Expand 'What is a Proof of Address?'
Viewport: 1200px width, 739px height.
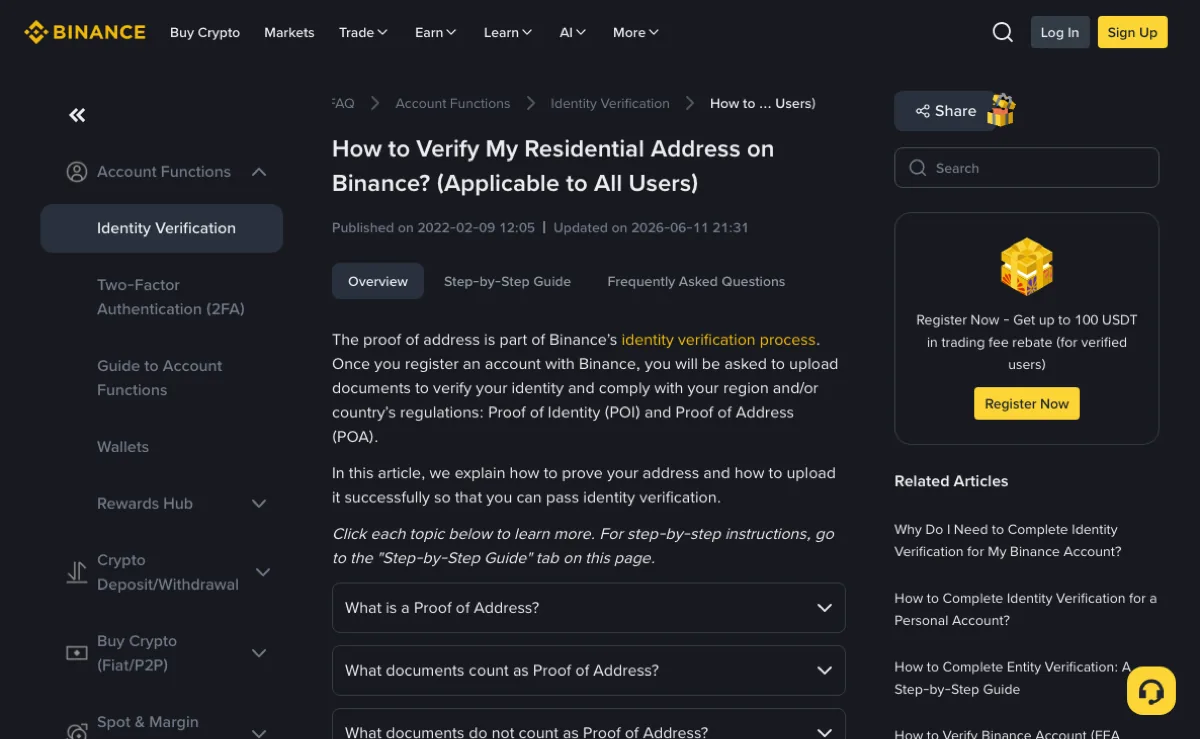click(588, 608)
